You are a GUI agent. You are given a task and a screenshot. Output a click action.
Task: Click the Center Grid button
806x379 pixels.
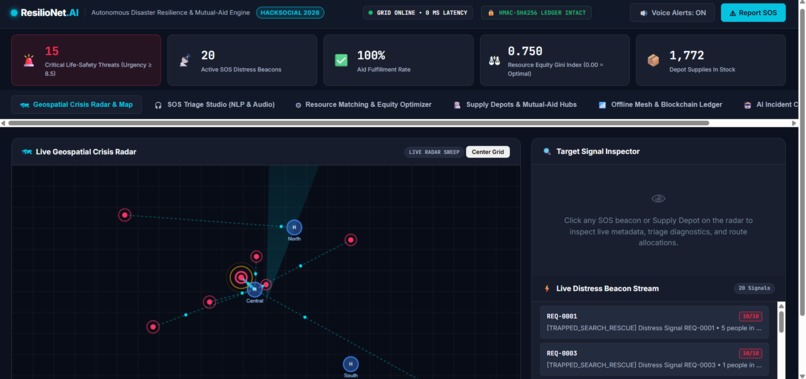click(488, 152)
